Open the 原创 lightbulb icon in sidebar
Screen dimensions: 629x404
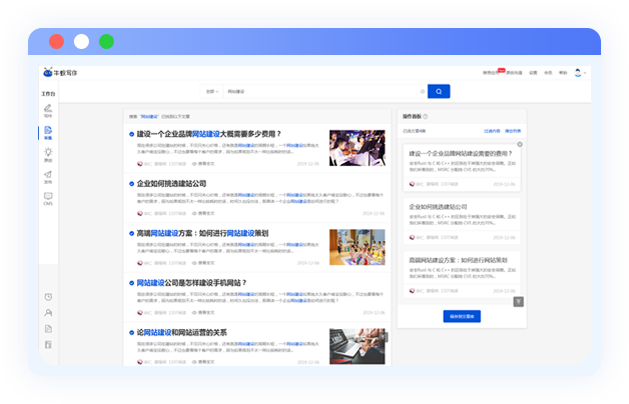tap(48, 153)
